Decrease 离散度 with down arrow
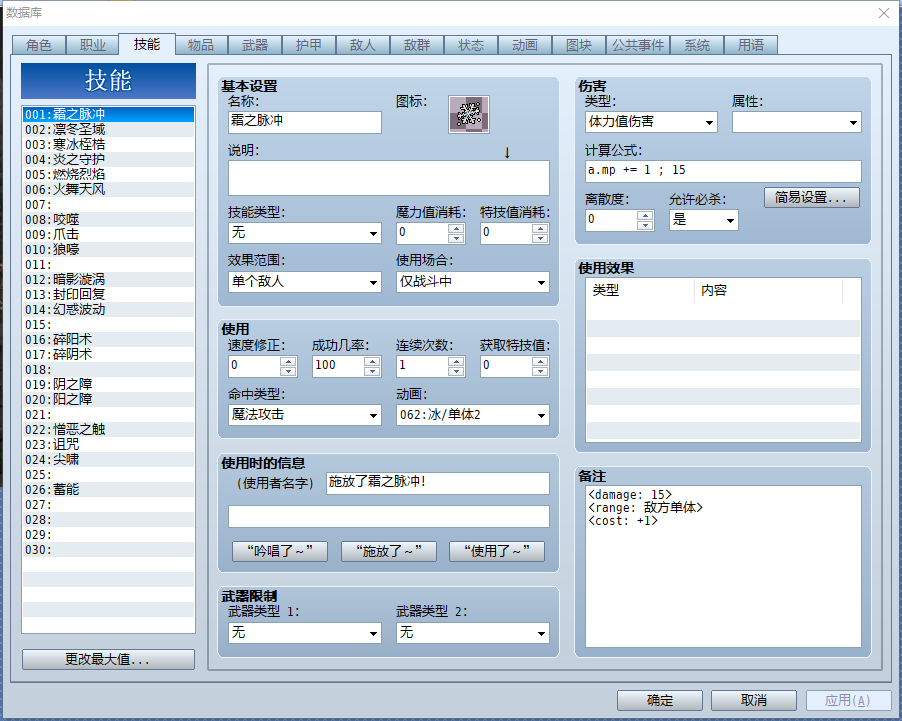Image resolution: width=902 pixels, height=721 pixels. click(x=645, y=225)
